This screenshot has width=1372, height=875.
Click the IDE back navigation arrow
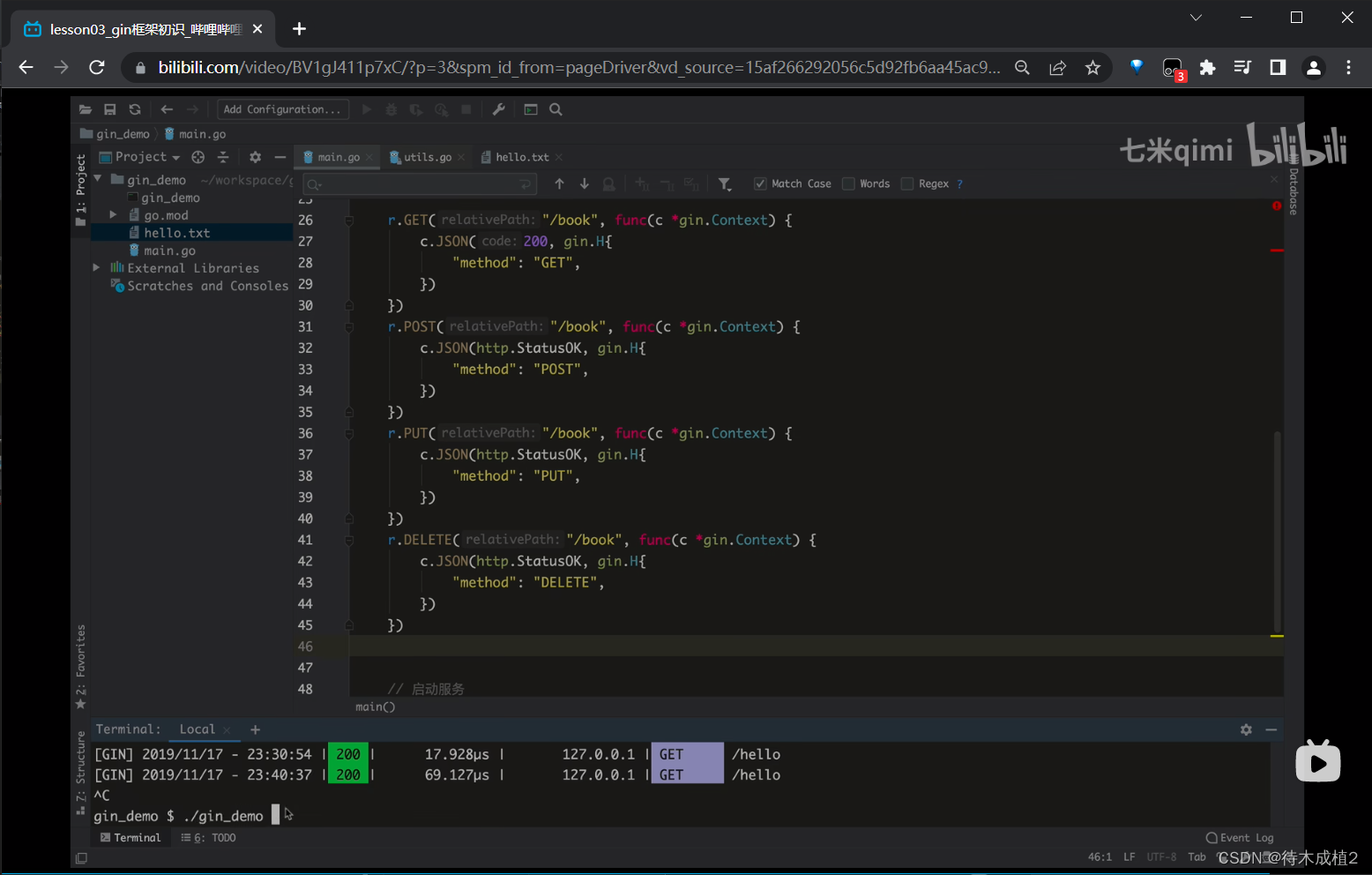click(167, 109)
